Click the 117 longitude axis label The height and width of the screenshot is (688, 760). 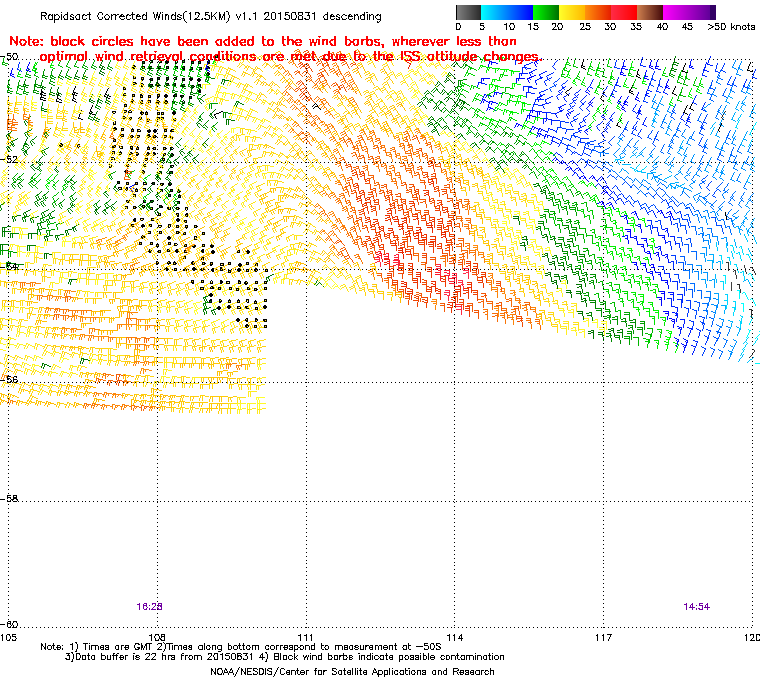tap(603, 637)
